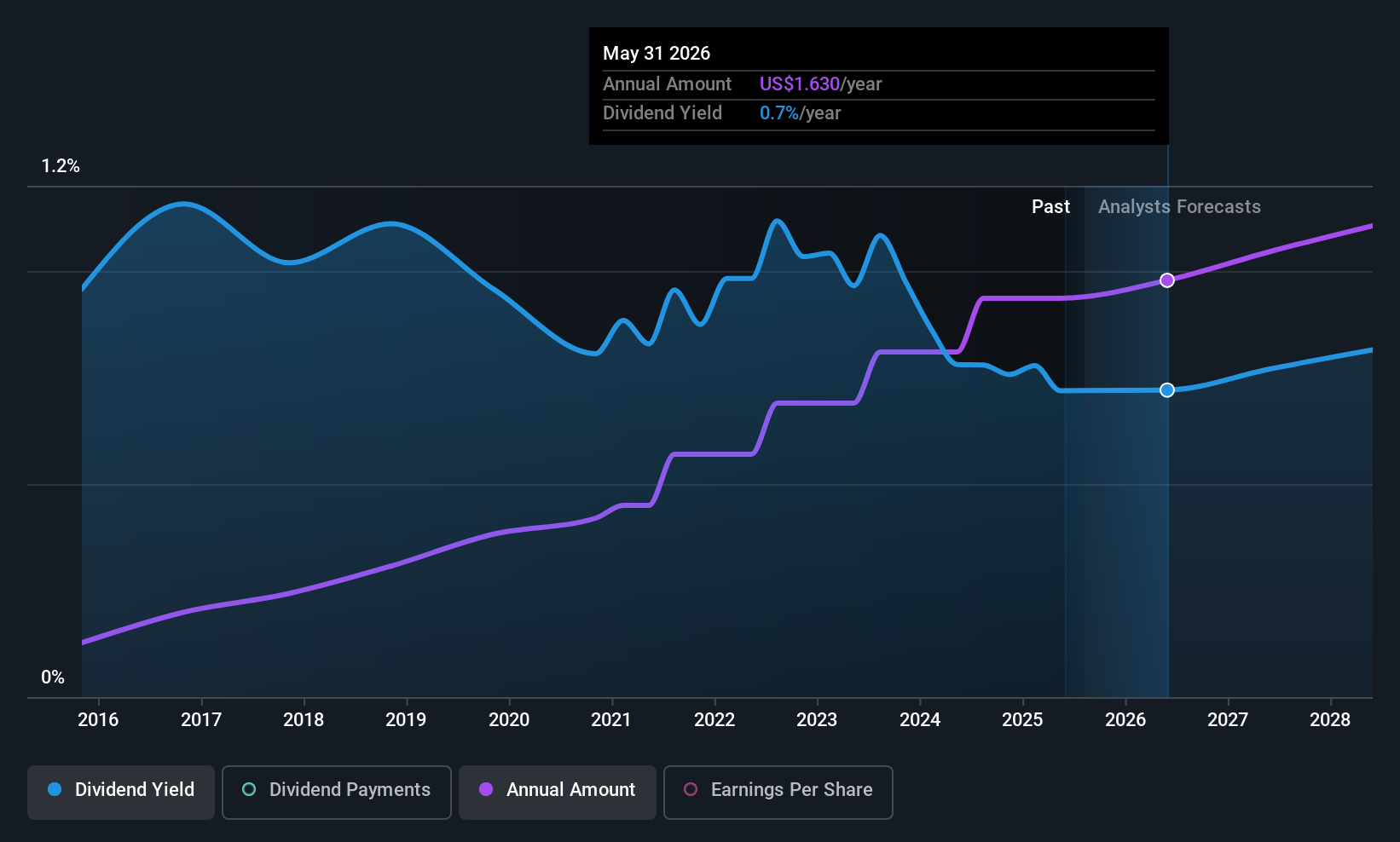The width and height of the screenshot is (1400, 842).
Task: Click the 2016 axis label
Action: coord(98,719)
